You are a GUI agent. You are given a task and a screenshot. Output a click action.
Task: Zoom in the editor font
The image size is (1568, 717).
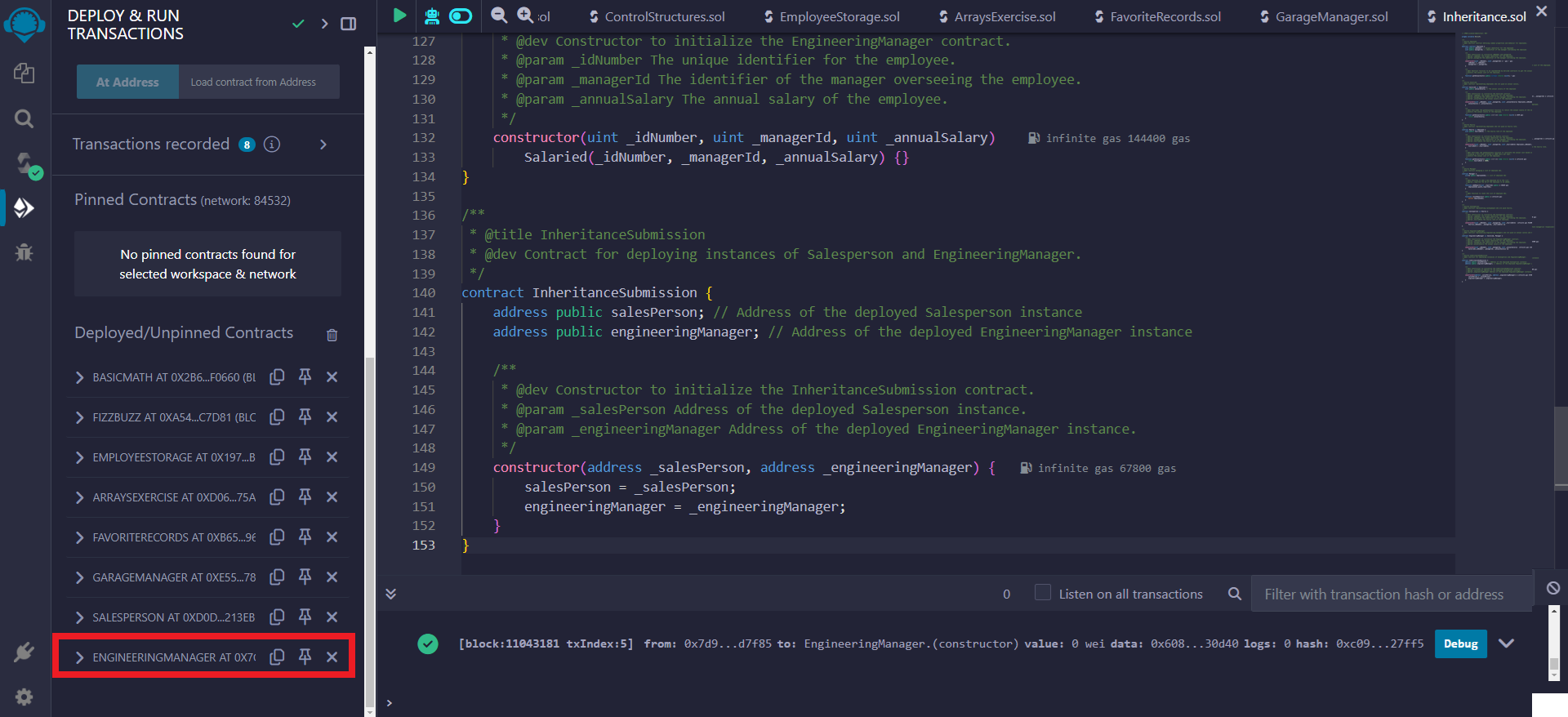click(x=525, y=15)
